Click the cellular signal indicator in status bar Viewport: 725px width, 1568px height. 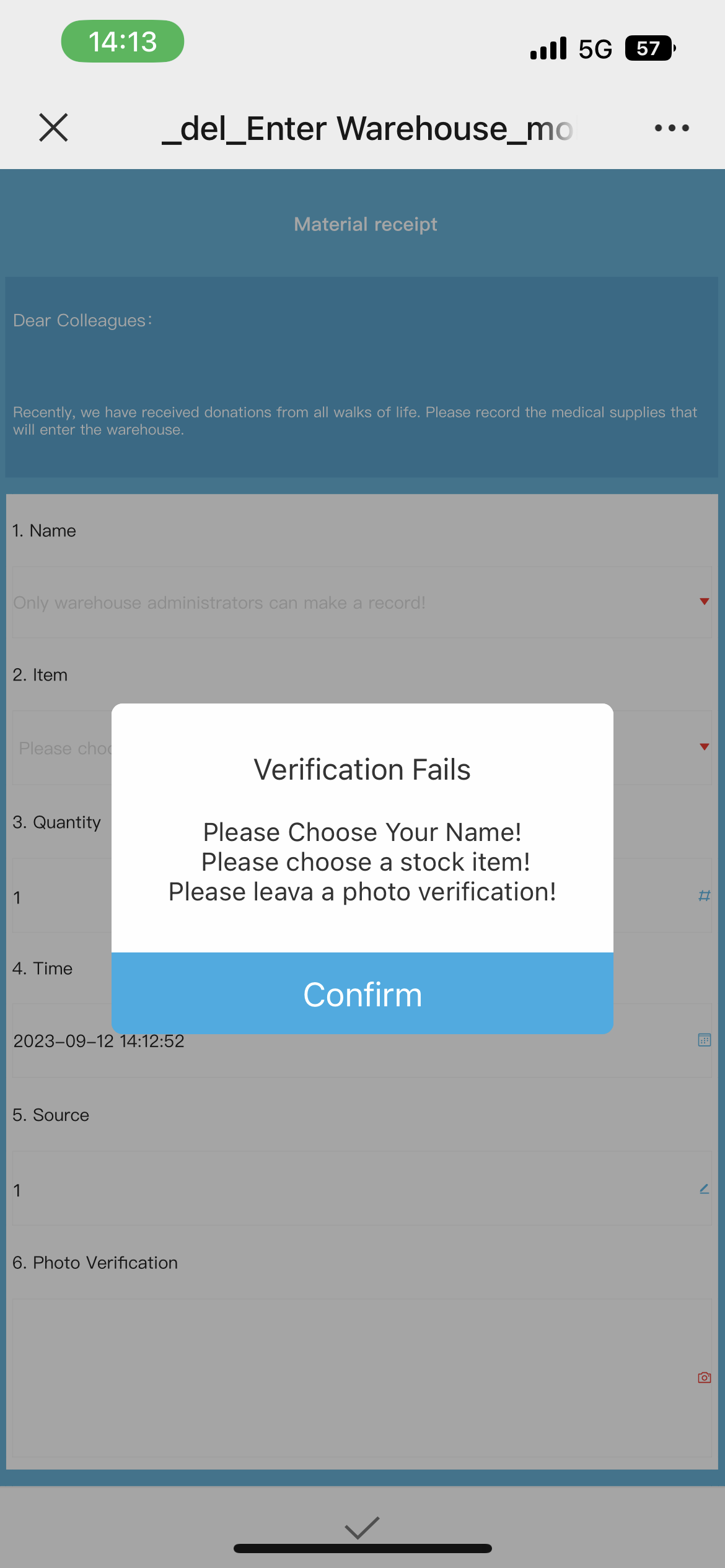(x=548, y=48)
